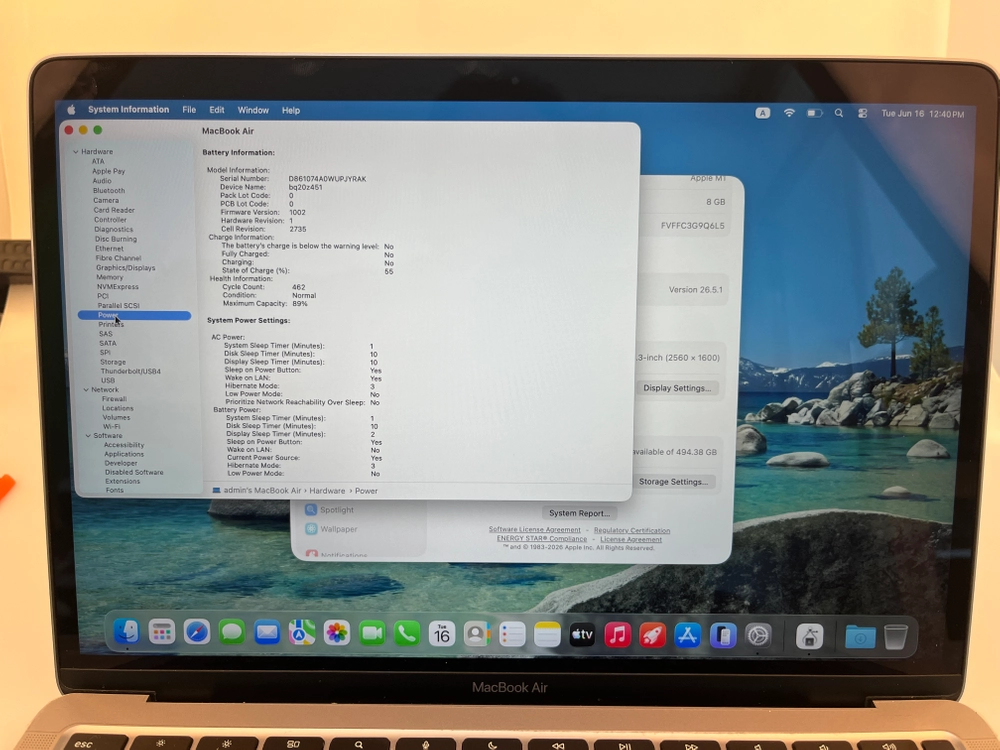The image size is (1000, 750).
Task: Select Bluetooth in Hardware list
Action: tap(109, 191)
